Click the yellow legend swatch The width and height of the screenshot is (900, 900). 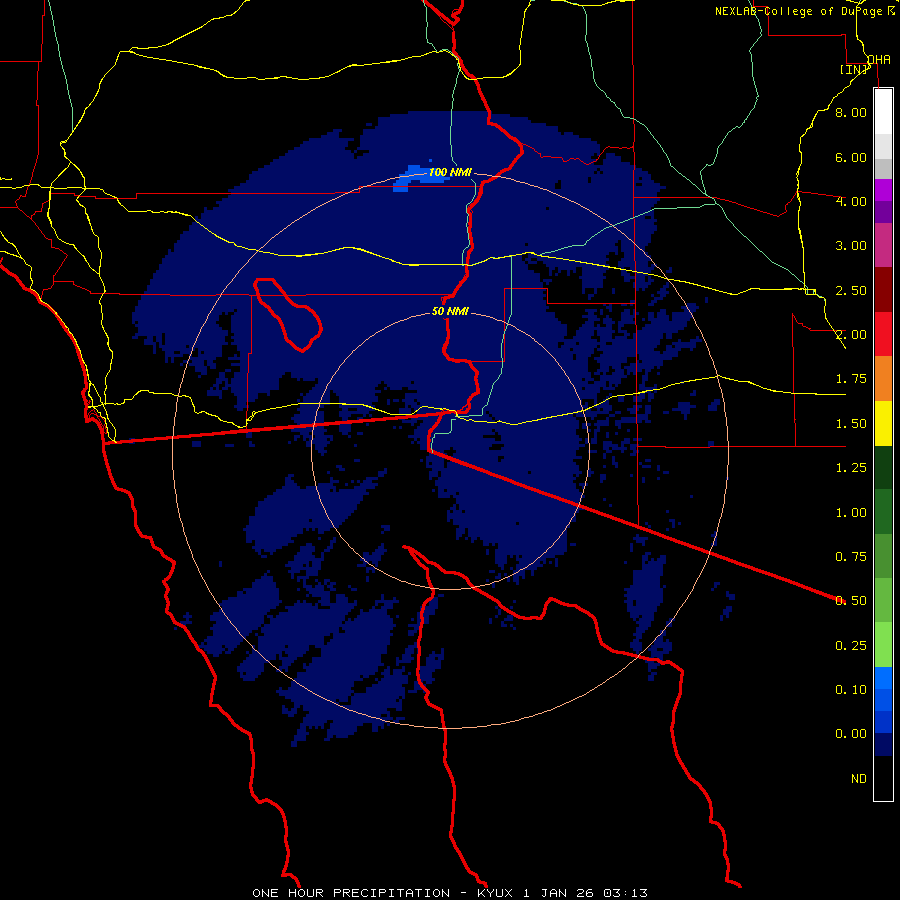pos(883,423)
